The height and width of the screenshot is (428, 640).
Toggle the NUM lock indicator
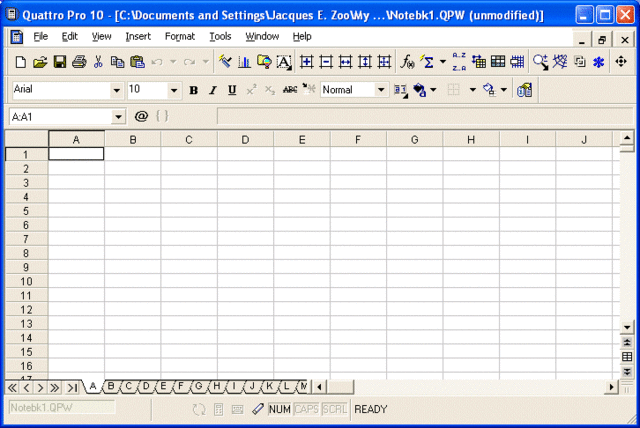(x=280, y=409)
